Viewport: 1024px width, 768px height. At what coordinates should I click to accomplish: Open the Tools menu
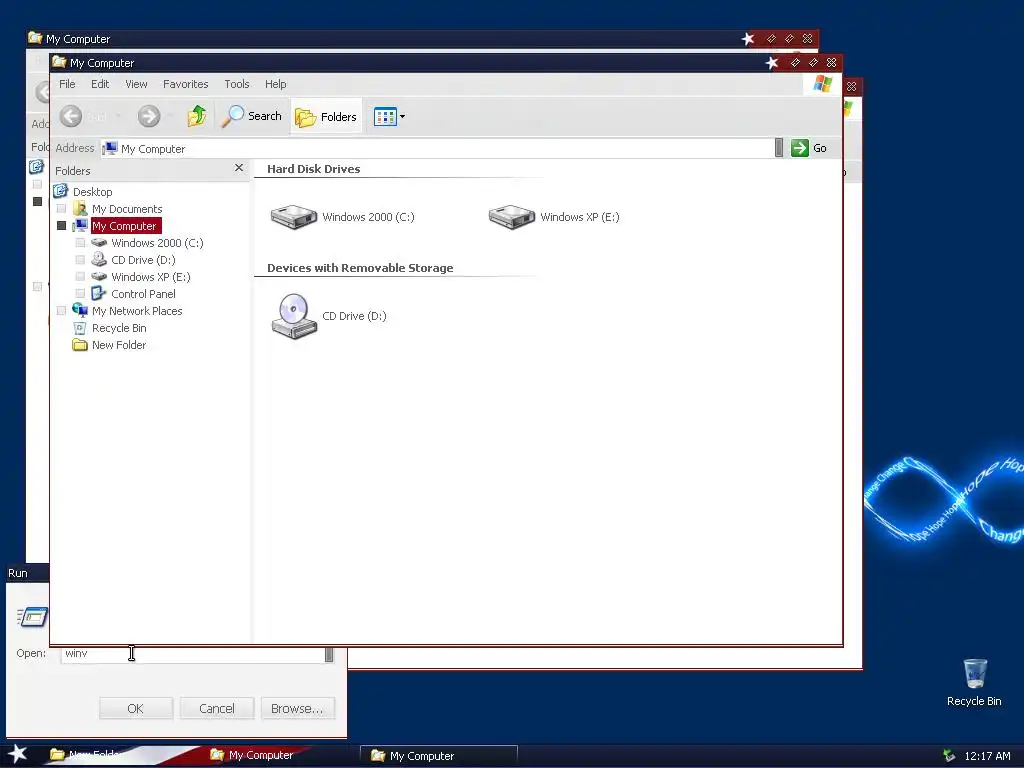pyautogui.click(x=236, y=84)
